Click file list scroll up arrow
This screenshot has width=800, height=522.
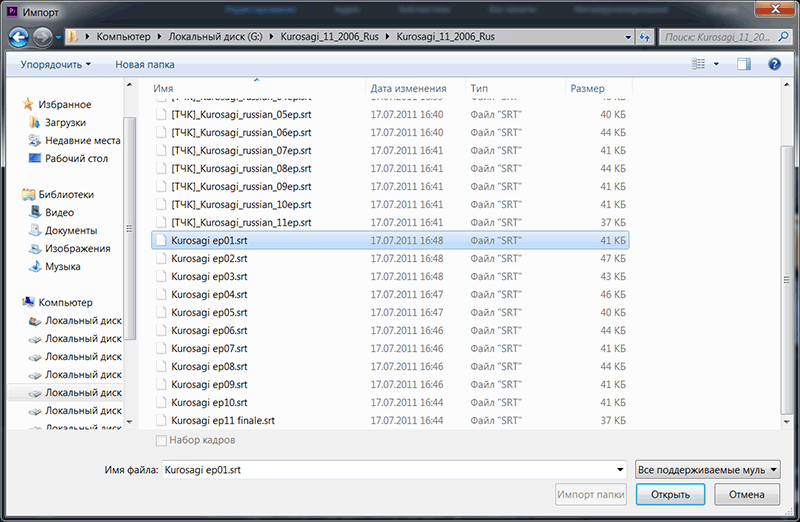click(x=786, y=85)
